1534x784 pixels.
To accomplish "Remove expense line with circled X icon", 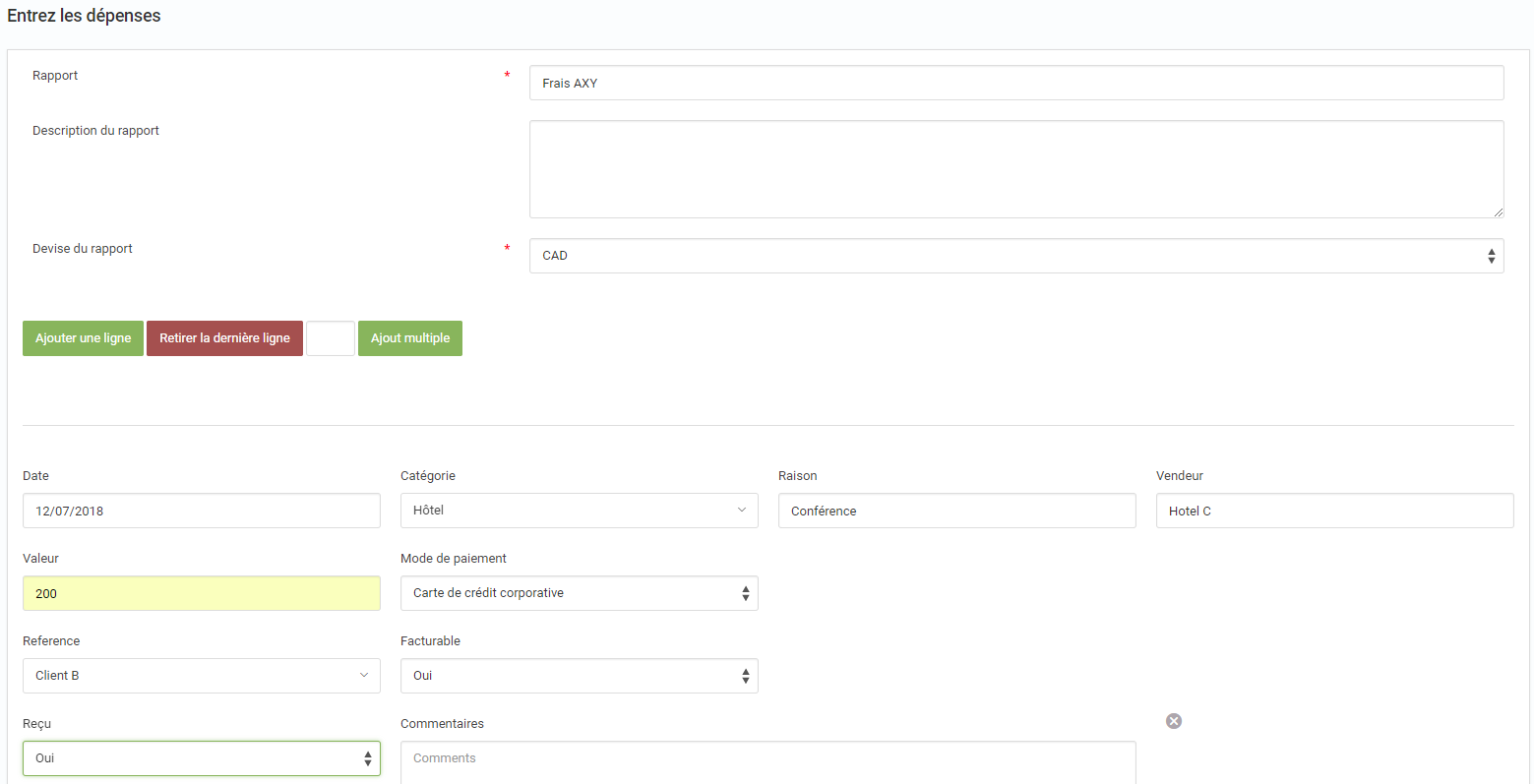I will point(1173,721).
